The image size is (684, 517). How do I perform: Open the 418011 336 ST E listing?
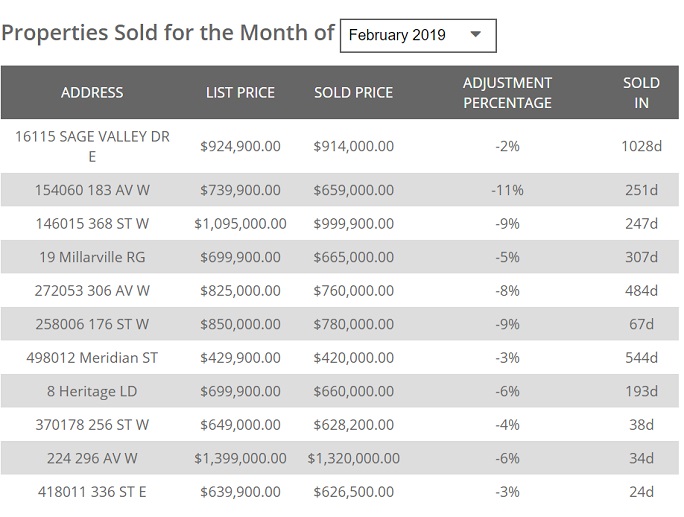tap(92, 492)
